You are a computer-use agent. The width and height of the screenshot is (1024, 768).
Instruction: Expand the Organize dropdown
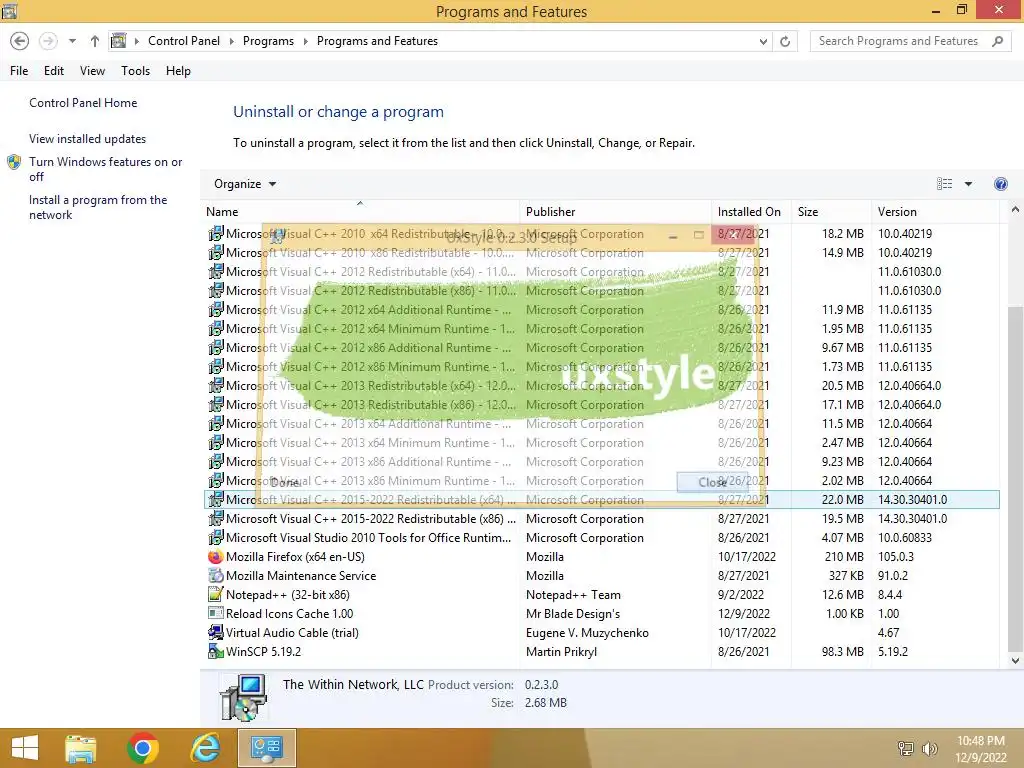click(x=245, y=184)
